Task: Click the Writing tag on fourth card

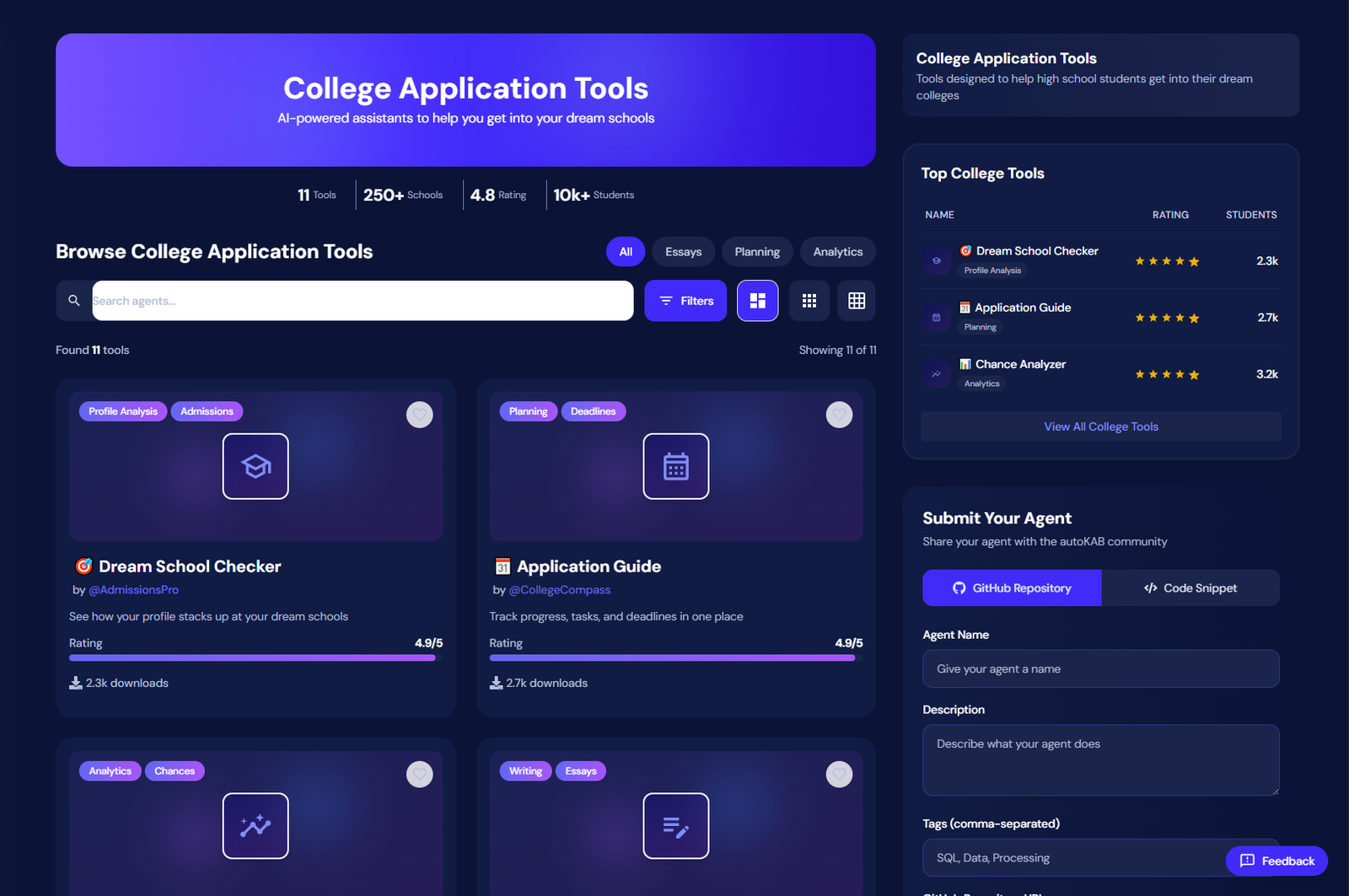Action: click(x=525, y=771)
